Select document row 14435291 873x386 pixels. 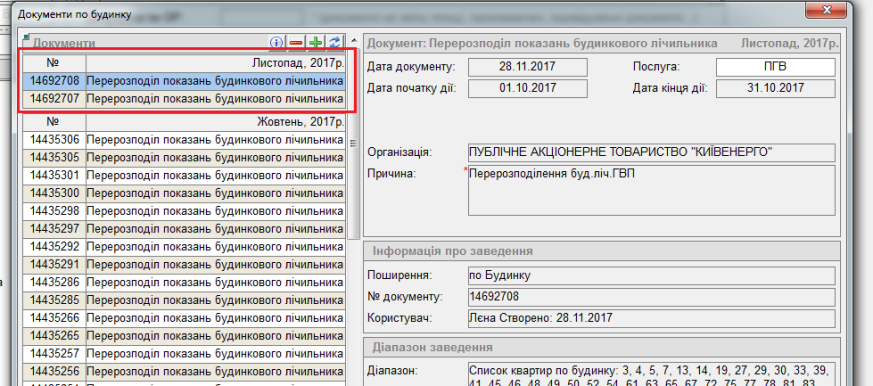click(183, 264)
